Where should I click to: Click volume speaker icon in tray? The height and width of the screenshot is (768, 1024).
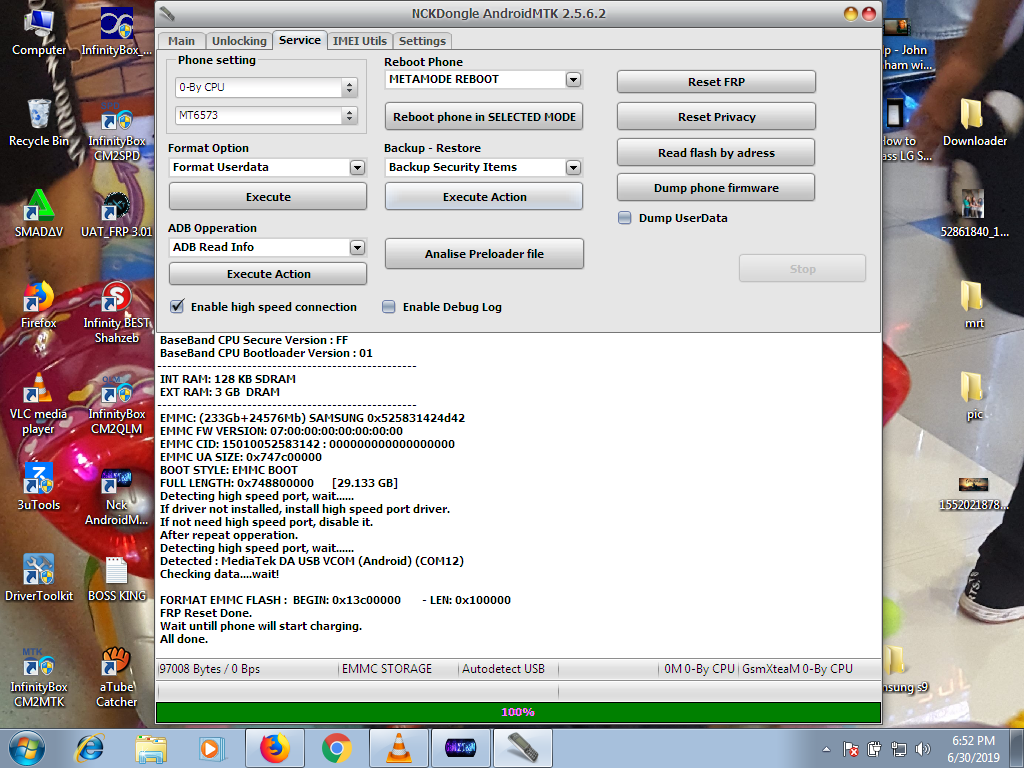922,749
